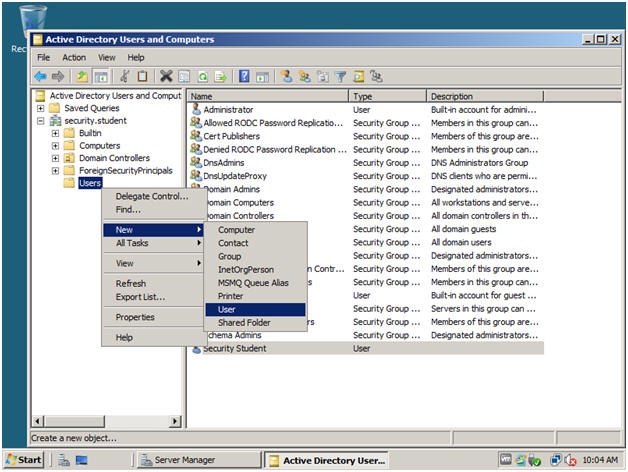Sort list by the Name column header
Image resolution: width=628 pixels, height=472 pixels.
click(x=268, y=96)
